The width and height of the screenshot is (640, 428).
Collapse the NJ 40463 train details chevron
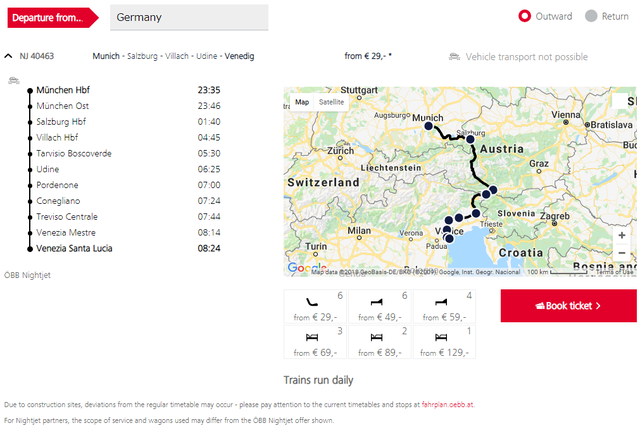(x=8, y=56)
